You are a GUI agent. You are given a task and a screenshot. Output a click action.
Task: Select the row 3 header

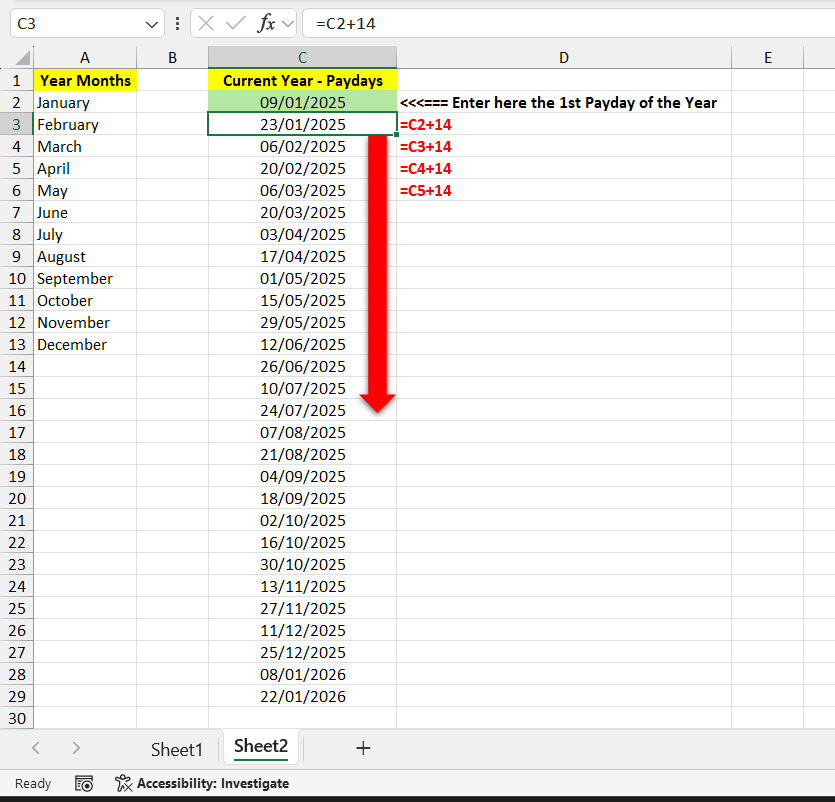17,124
